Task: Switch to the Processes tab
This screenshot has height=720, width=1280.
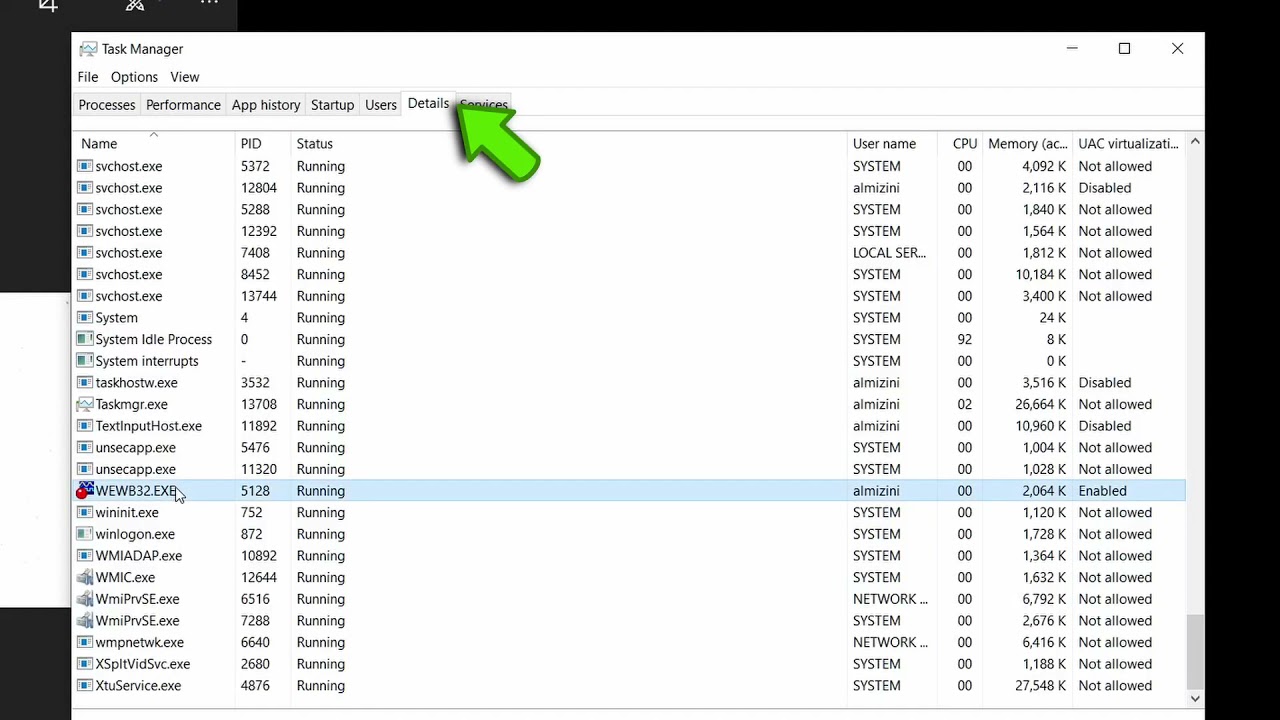Action: (107, 105)
